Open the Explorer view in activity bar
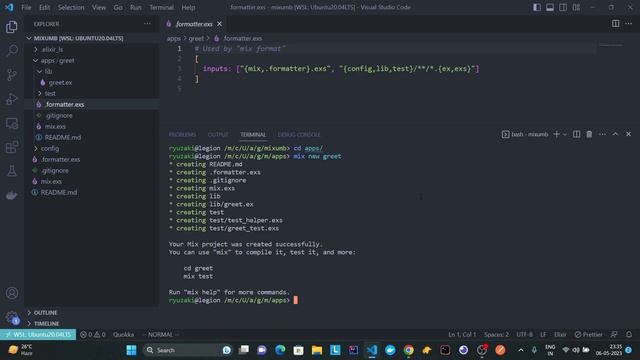This screenshot has height=360, width=640. pos(12,27)
